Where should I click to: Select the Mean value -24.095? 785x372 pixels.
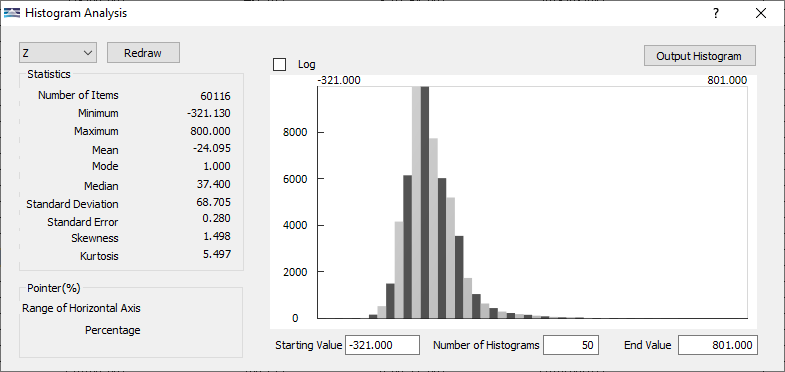(x=211, y=148)
